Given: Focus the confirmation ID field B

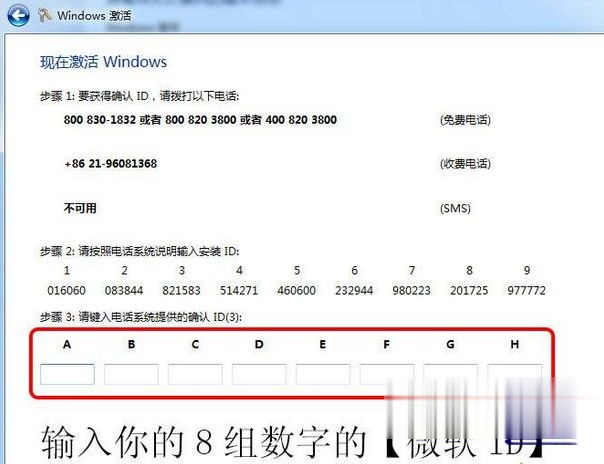Looking at the screenshot, I should [131, 374].
